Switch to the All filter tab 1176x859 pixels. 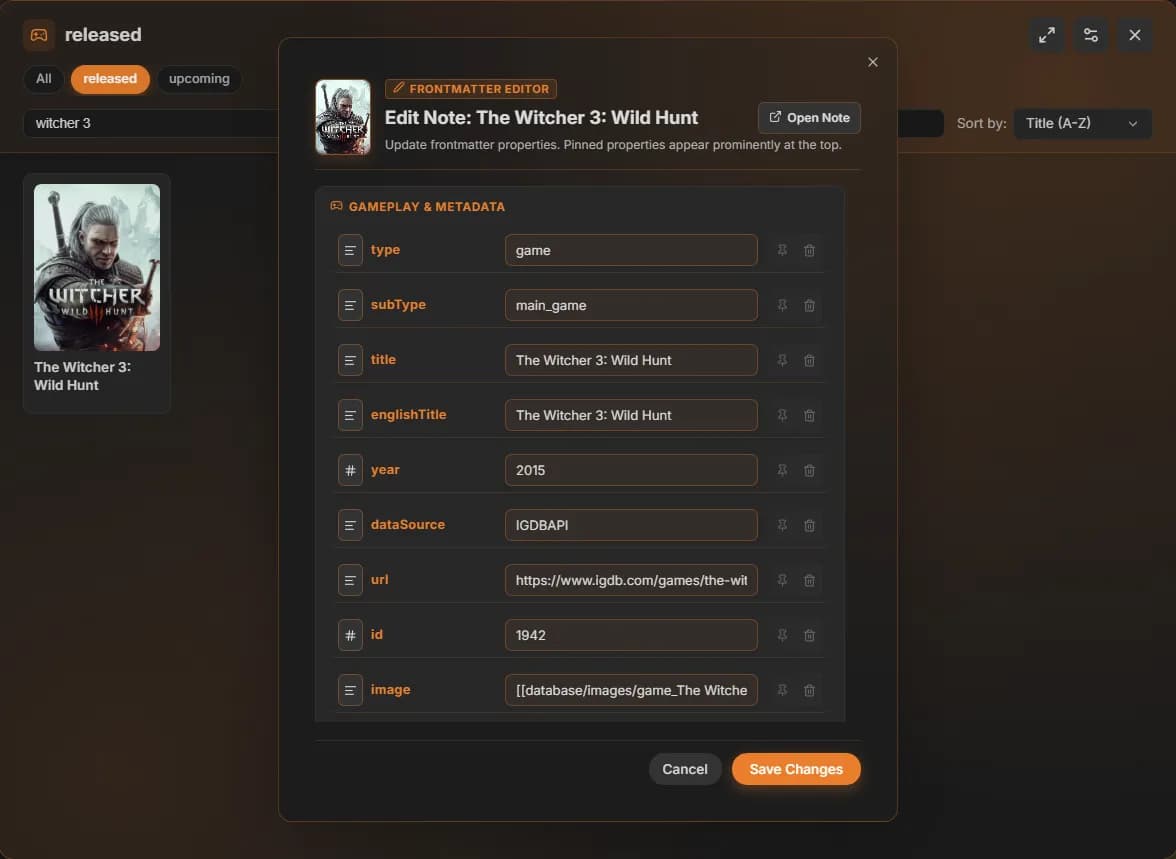pyautogui.click(x=44, y=79)
